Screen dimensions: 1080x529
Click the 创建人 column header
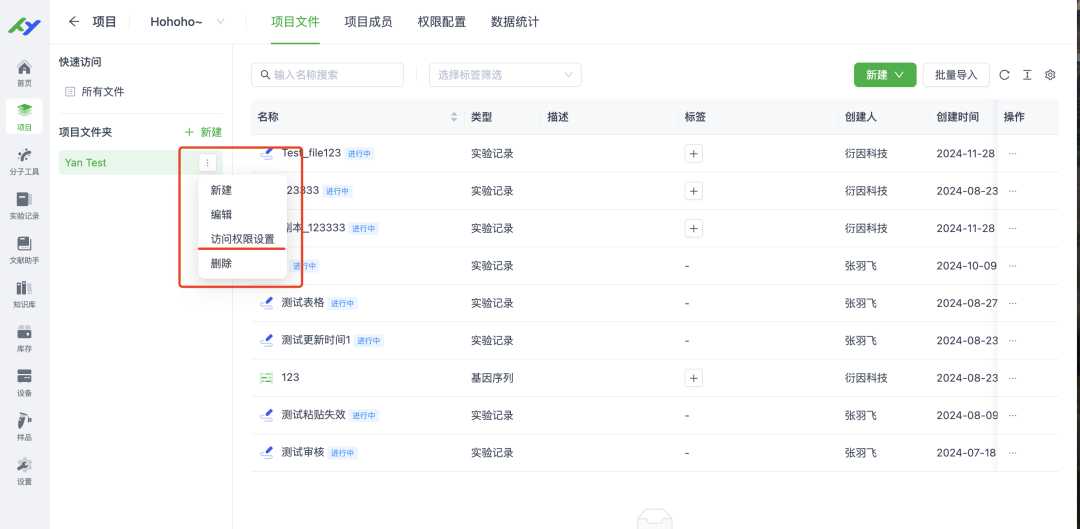click(x=861, y=117)
